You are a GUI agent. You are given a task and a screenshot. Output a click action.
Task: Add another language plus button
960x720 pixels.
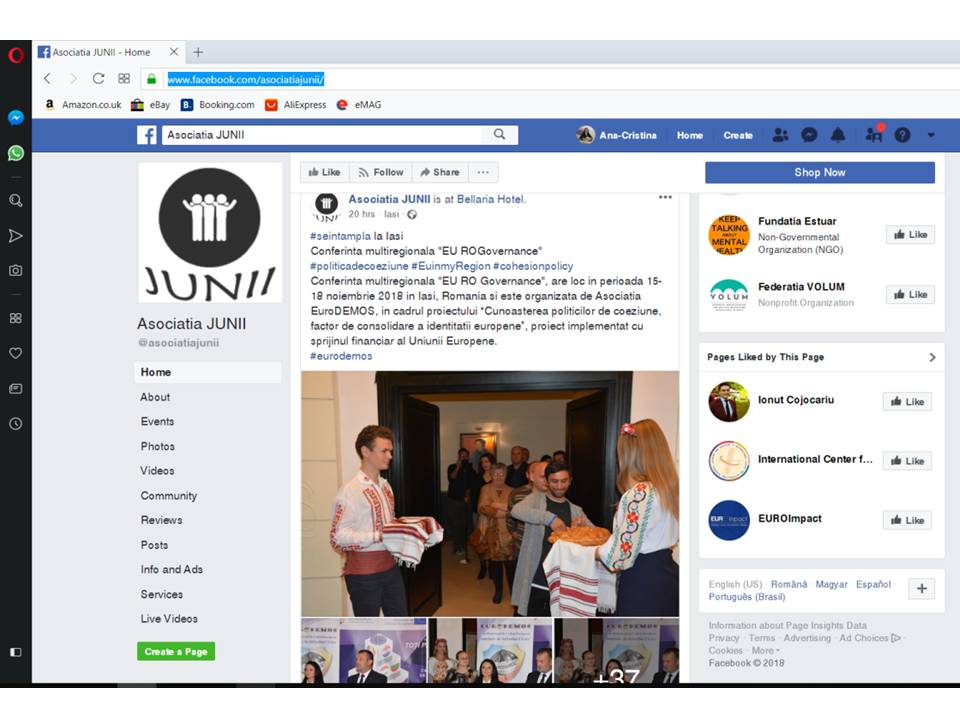(x=921, y=589)
